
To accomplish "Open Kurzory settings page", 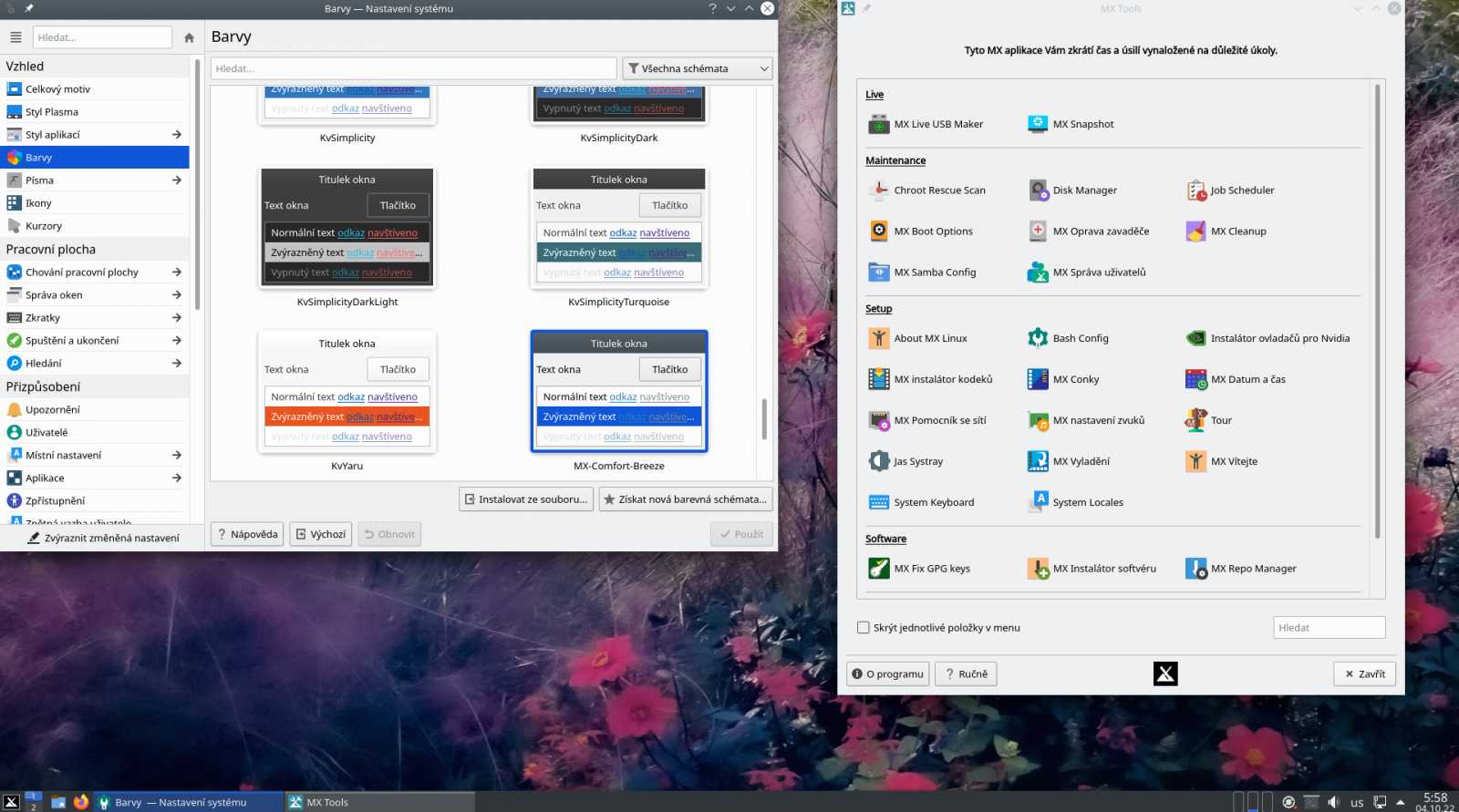I will click(x=95, y=226).
